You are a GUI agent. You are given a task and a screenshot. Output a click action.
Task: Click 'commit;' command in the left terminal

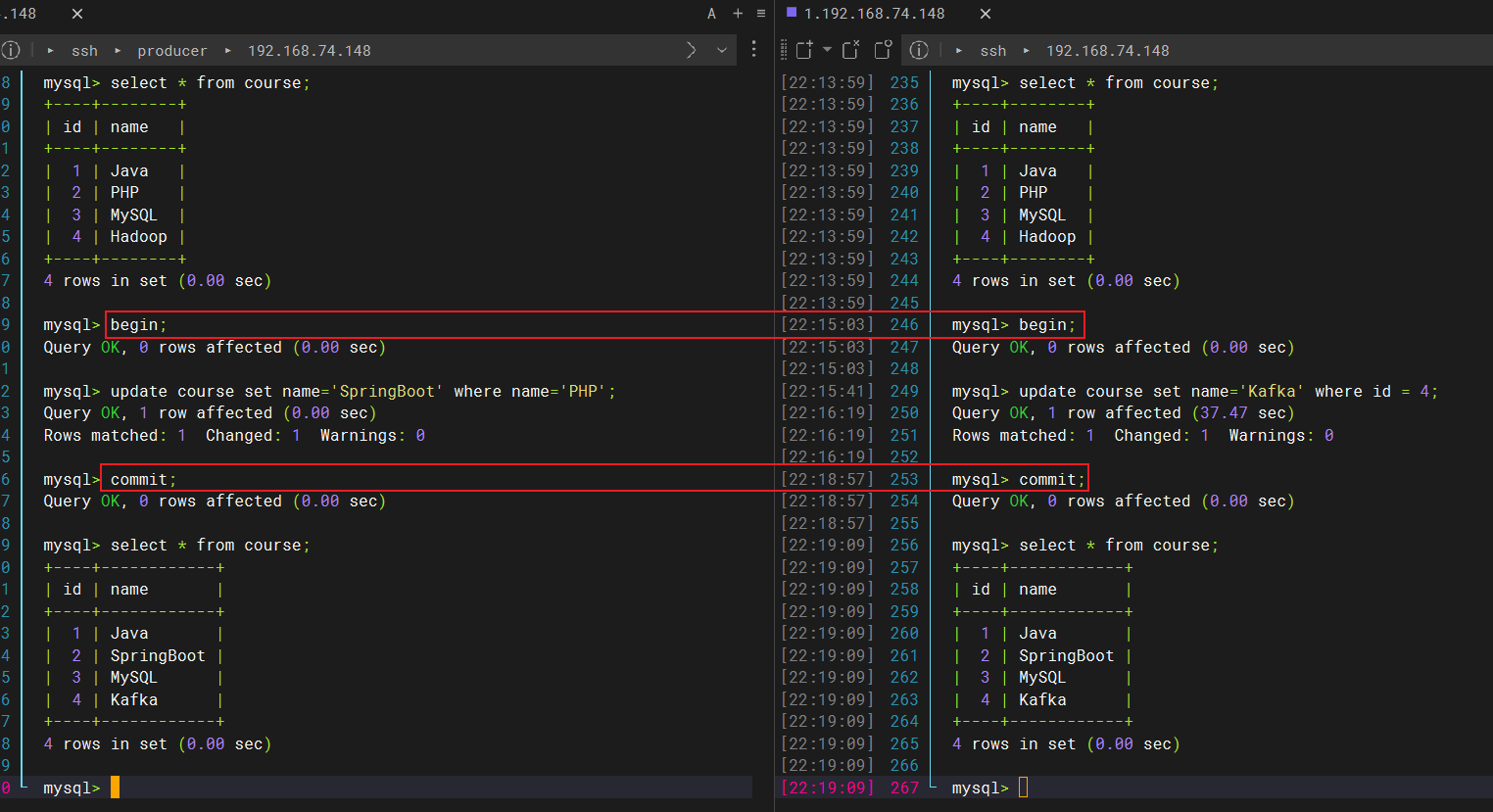click(143, 480)
